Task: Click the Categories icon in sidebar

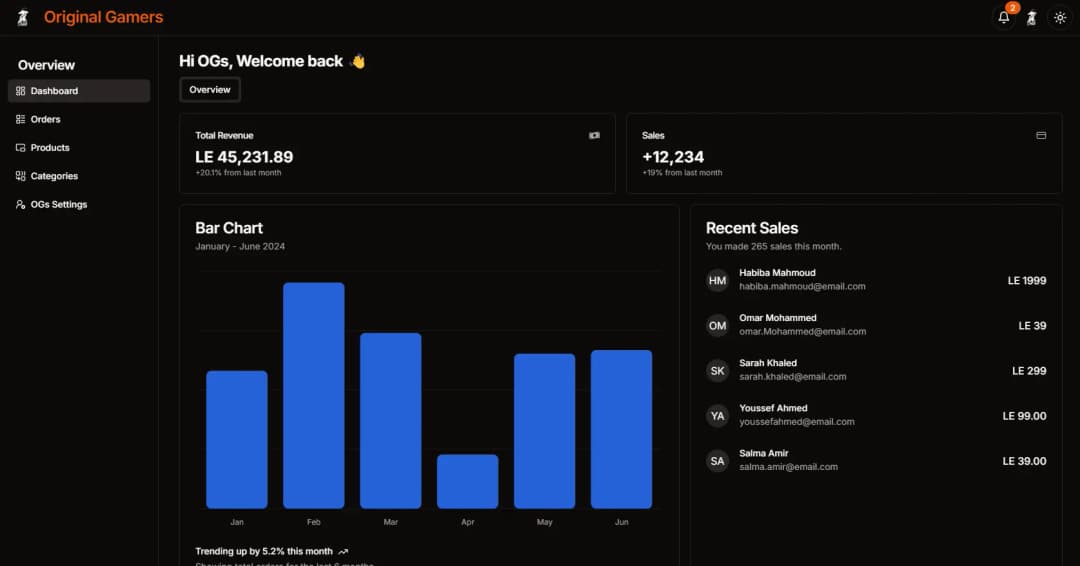Action: pos(21,176)
